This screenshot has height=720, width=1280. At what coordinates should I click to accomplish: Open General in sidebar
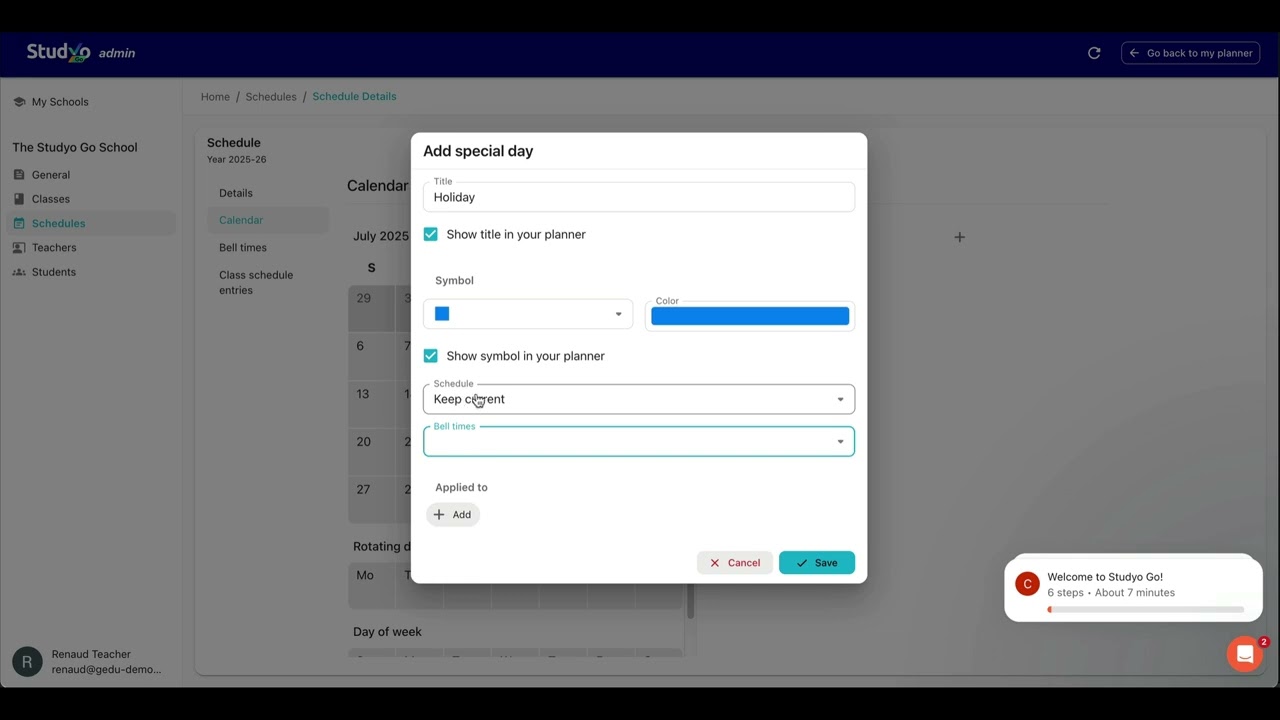(51, 175)
